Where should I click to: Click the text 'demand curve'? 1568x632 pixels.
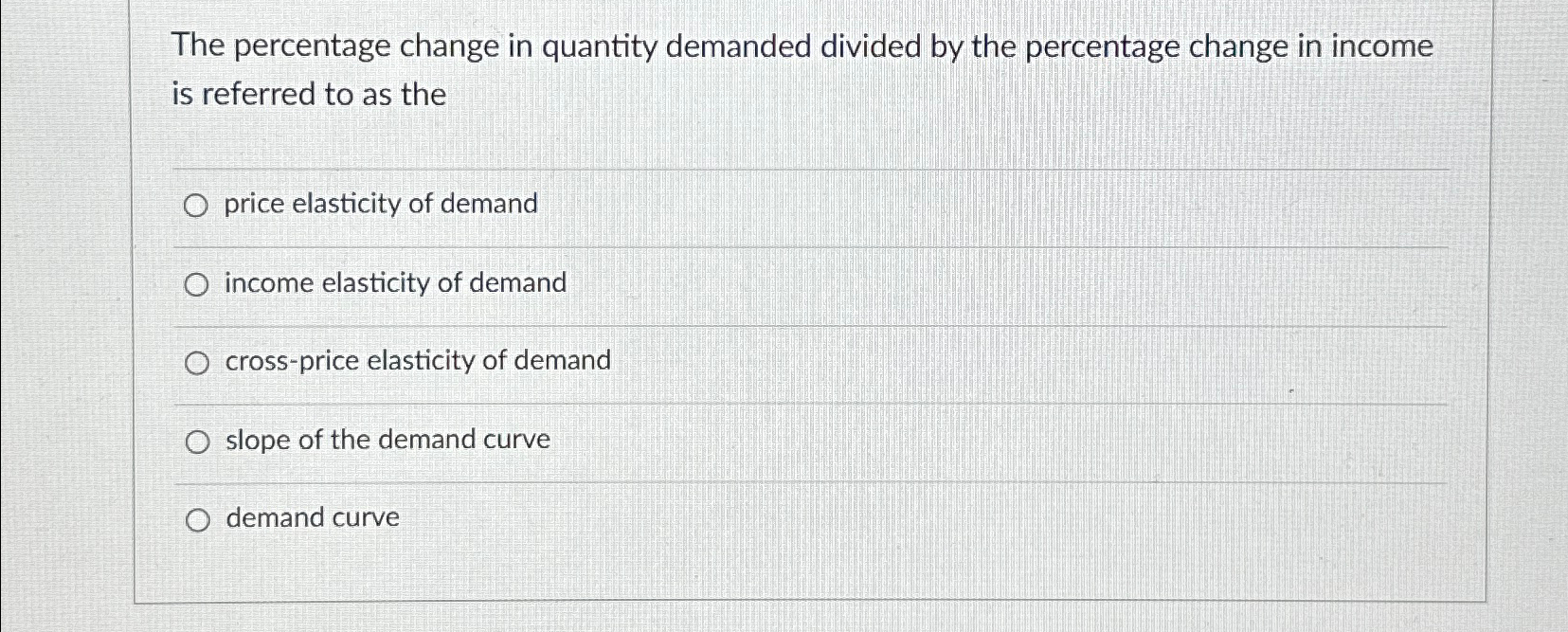tap(310, 517)
